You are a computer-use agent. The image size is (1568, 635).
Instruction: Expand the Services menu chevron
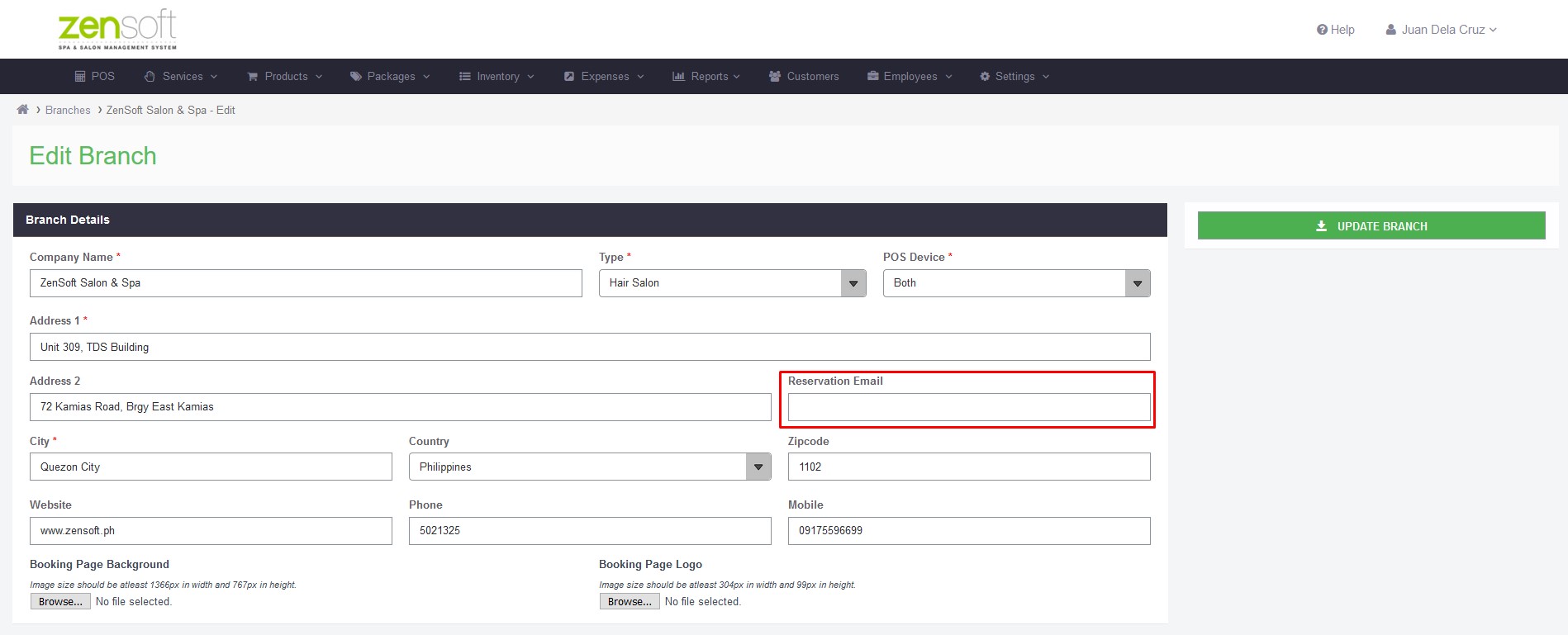tap(214, 77)
